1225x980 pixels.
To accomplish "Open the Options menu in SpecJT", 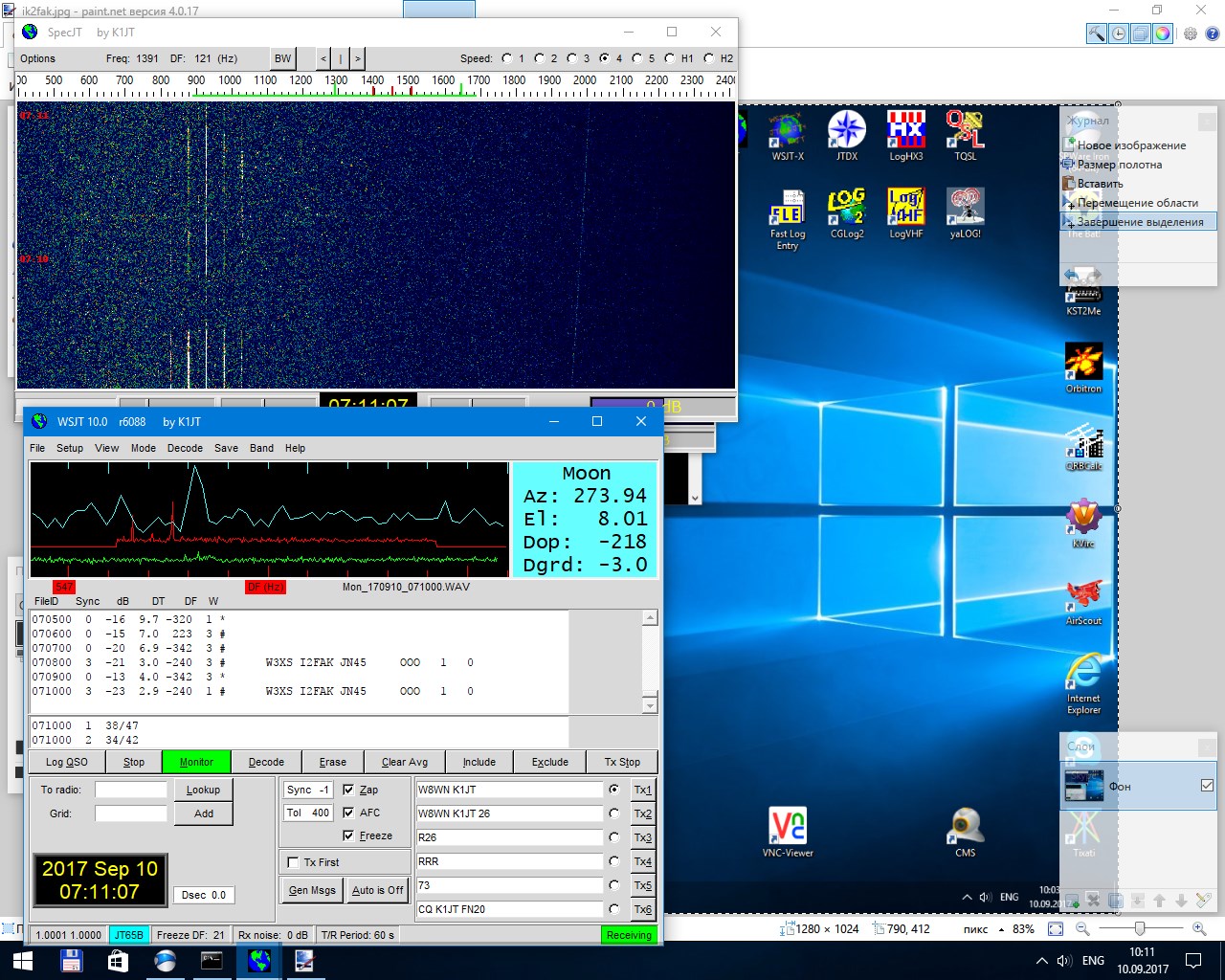I will pos(38,58).
